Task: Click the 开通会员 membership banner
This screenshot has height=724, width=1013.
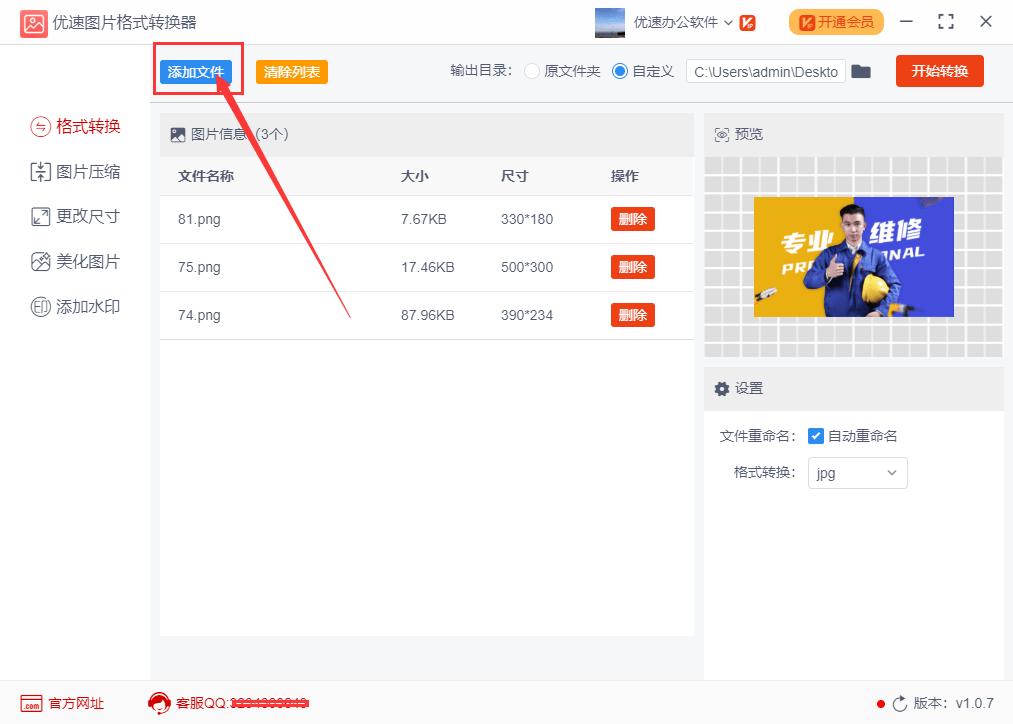Action: tap(836, 21)
